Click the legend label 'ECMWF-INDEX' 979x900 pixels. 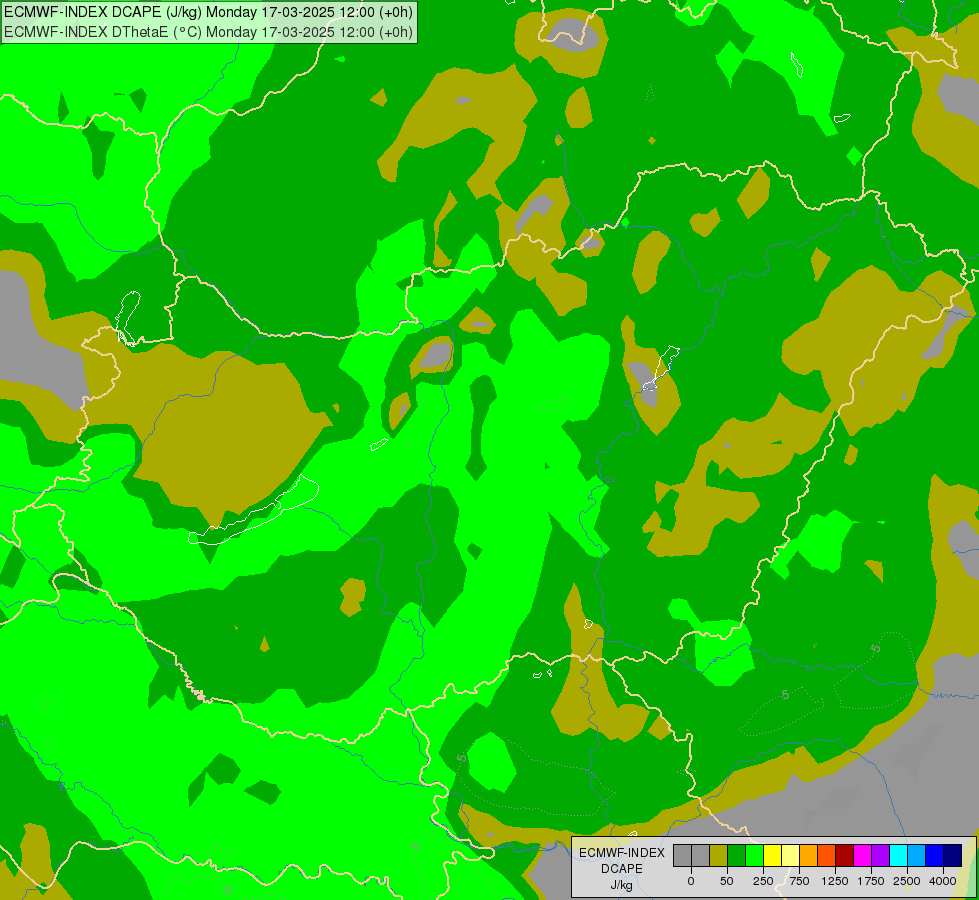click(x=622, y=853)
